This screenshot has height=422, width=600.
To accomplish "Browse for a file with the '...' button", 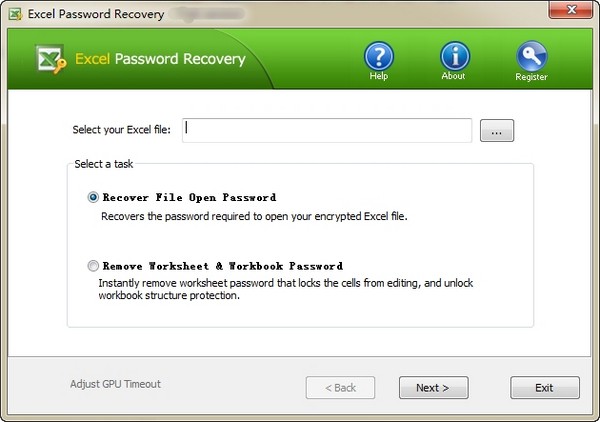I will click(497, 131).
